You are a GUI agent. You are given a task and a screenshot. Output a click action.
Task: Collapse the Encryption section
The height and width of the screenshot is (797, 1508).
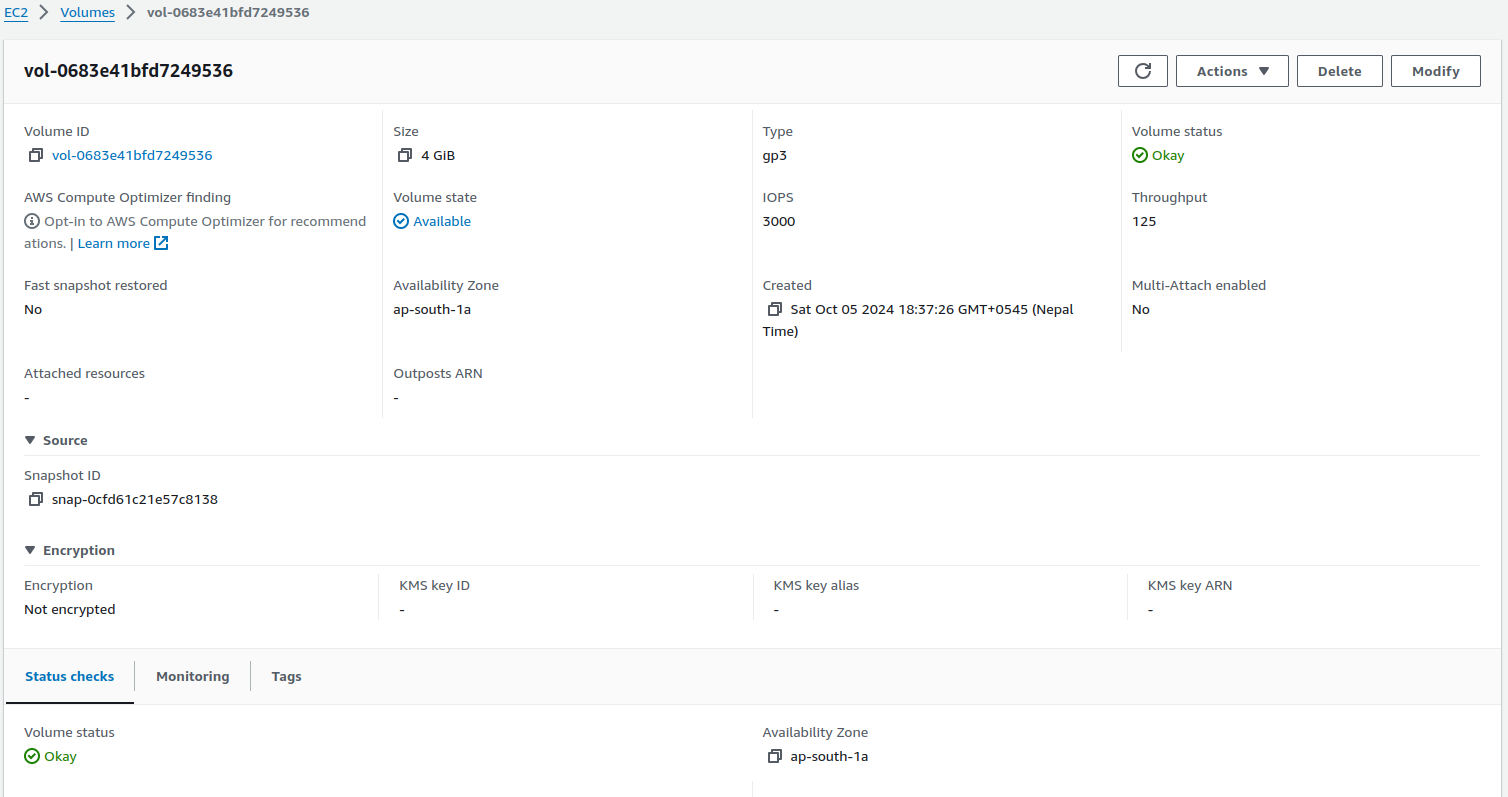[x=31, y=551]
